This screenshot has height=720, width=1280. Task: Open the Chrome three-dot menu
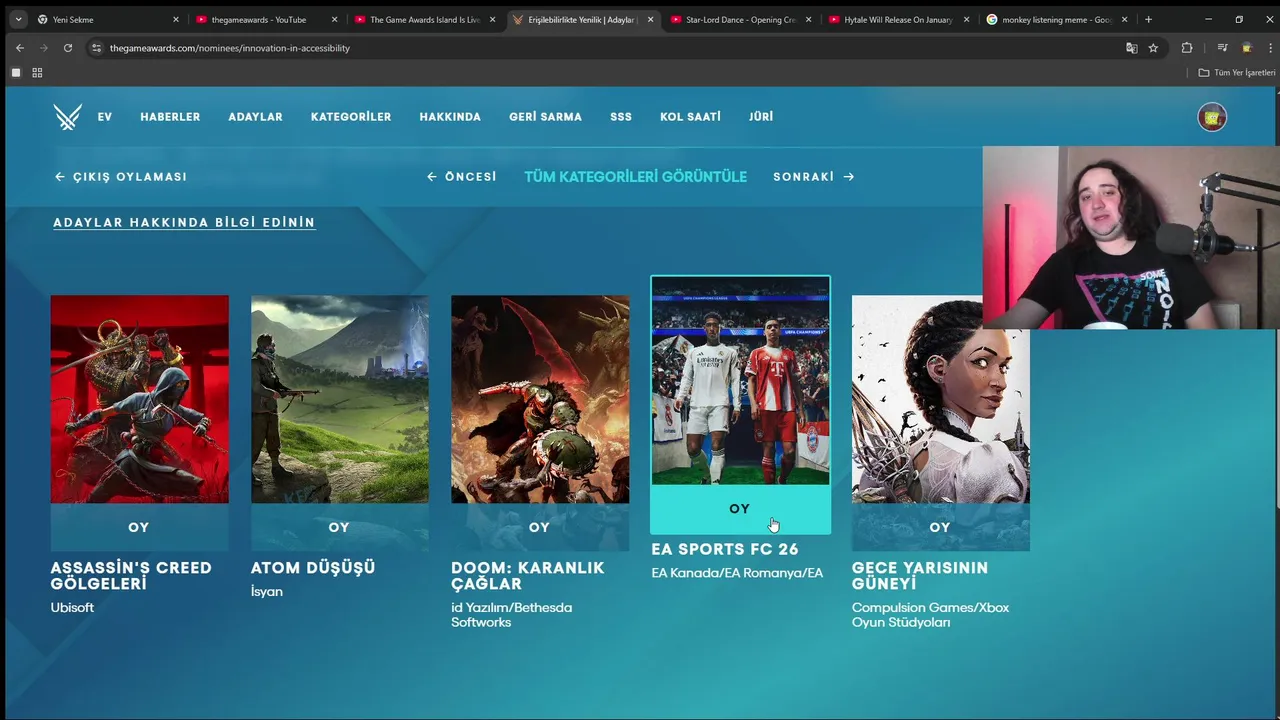pos(1270,48)
